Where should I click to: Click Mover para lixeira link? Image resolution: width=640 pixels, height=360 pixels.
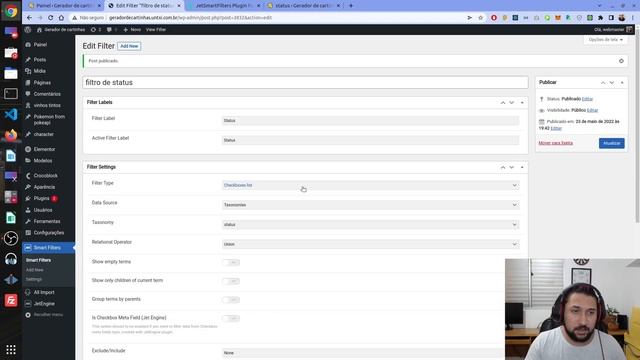pos(556,143)
